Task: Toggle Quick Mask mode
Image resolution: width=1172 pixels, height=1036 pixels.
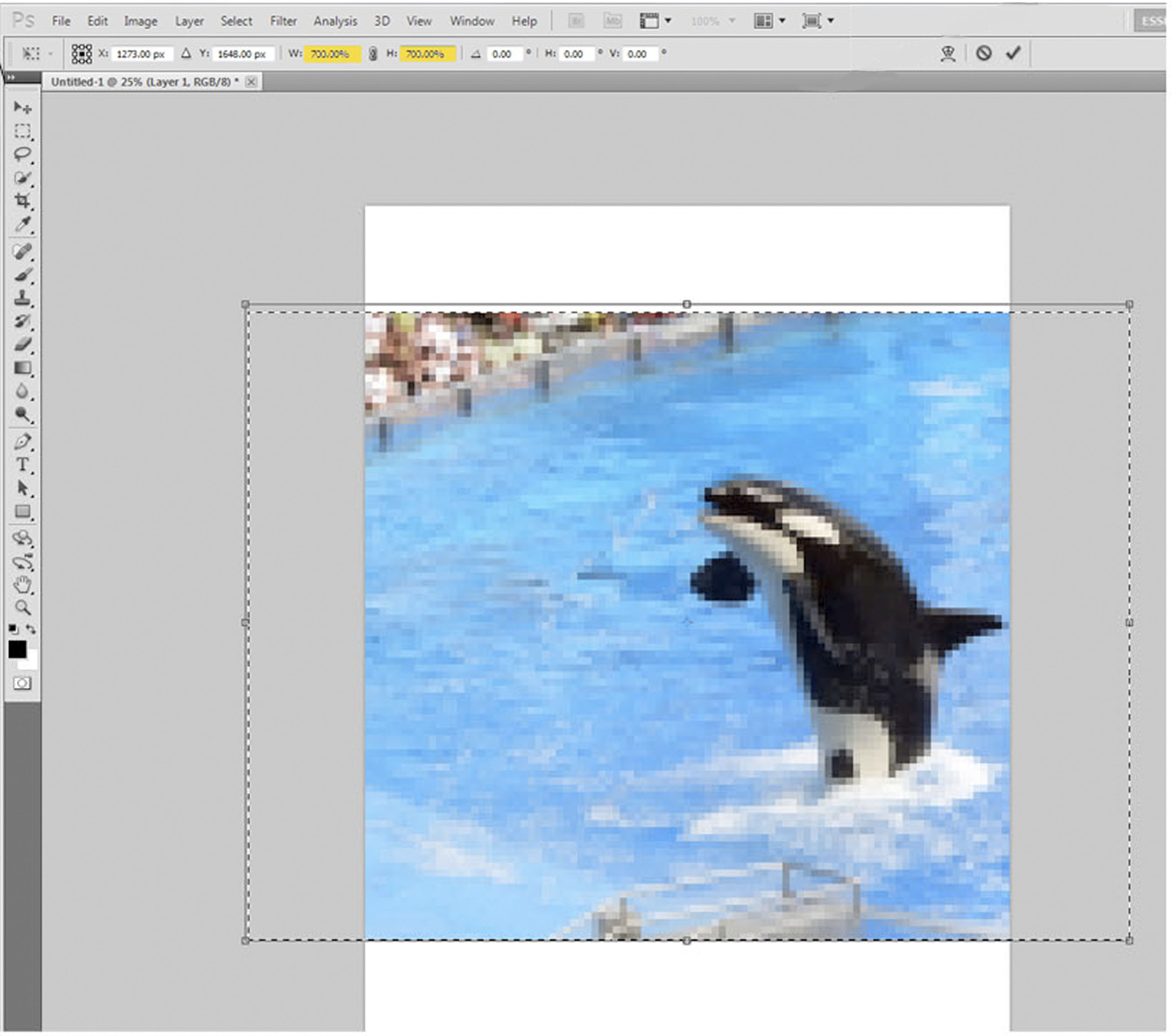Action: [x=22, y=683]
